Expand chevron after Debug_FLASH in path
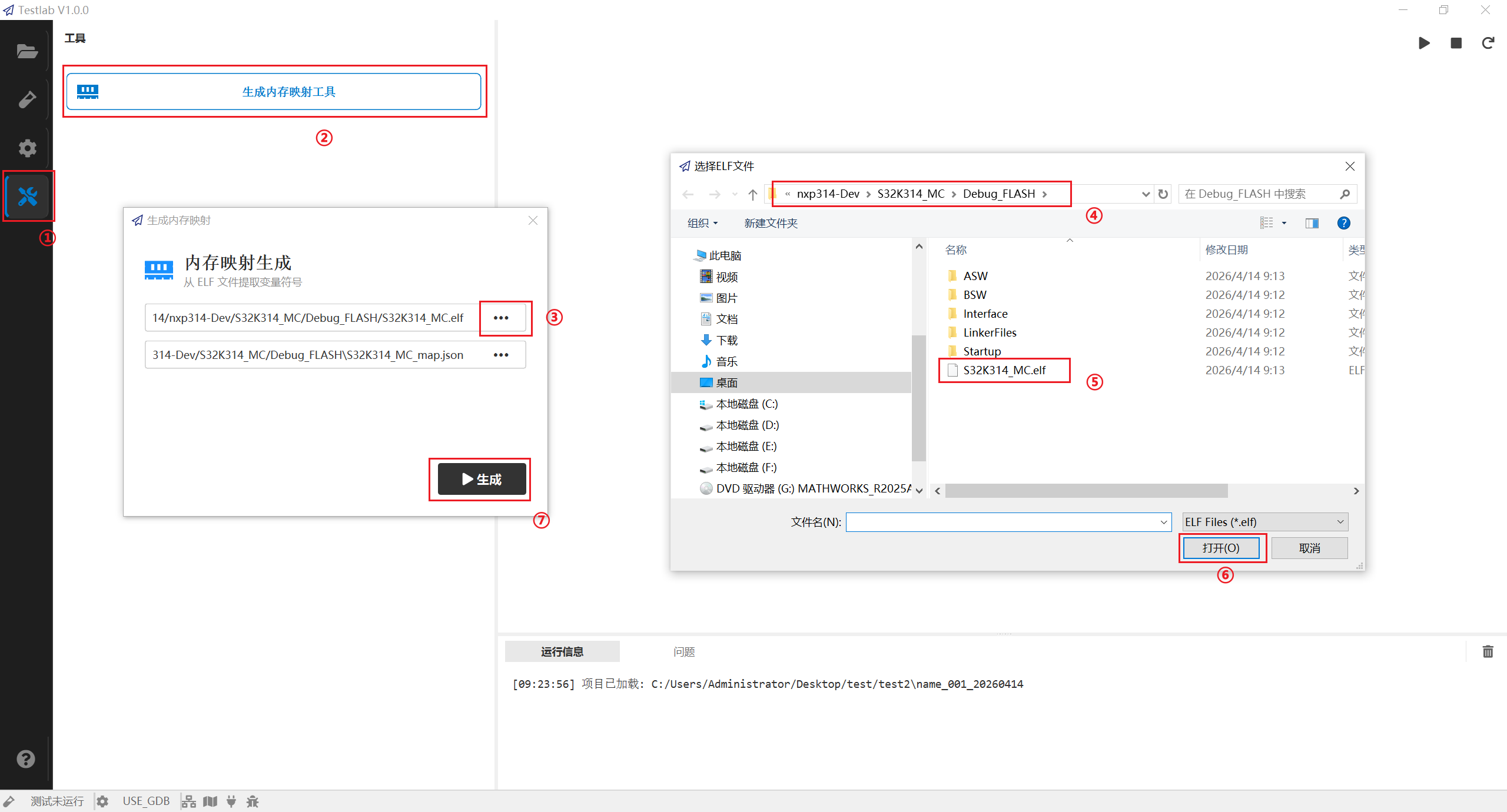This screenshot has width=1507, height=812. click(x=1045, y=194)
